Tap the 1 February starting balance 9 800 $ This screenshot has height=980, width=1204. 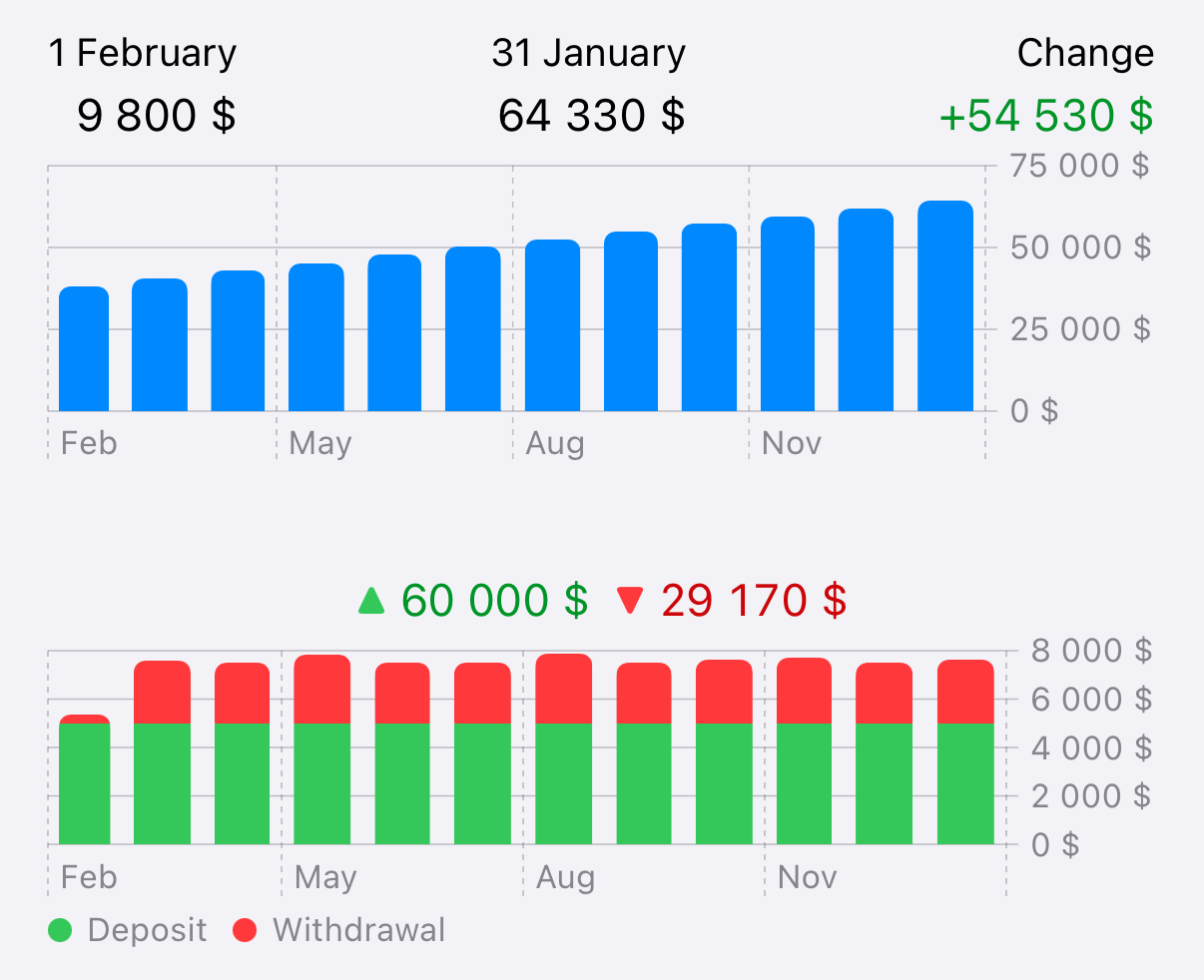(156, 116)
